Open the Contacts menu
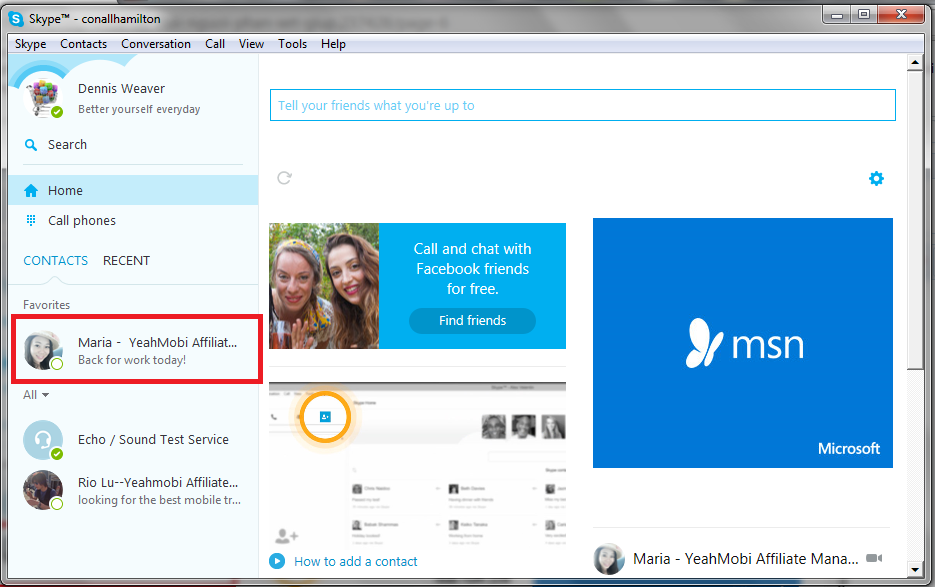The image size is (935, 587). pyautogui.click(x=83, y=44)
